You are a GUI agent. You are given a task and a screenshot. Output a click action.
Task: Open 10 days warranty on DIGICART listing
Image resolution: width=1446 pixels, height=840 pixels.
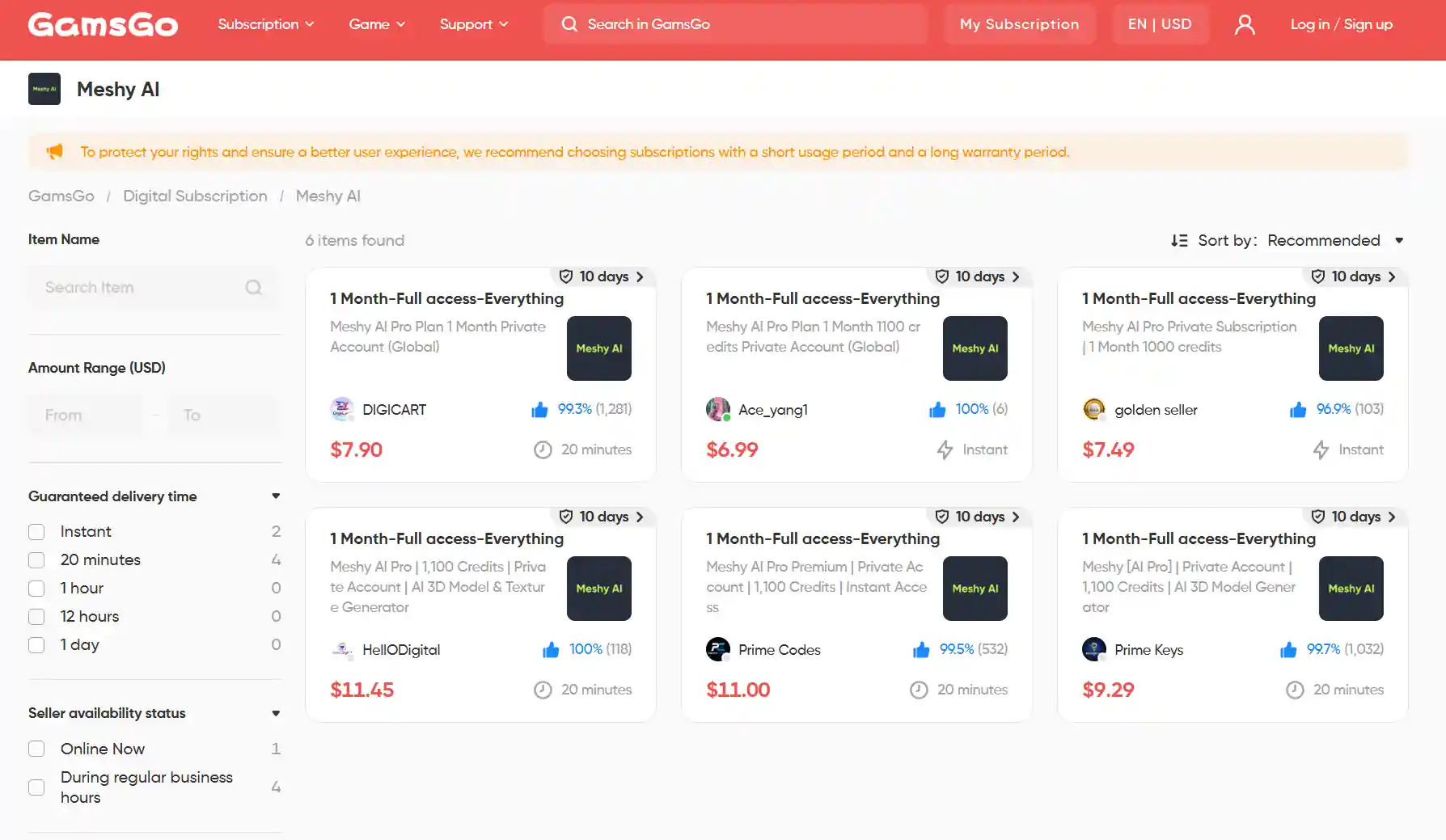602,276
